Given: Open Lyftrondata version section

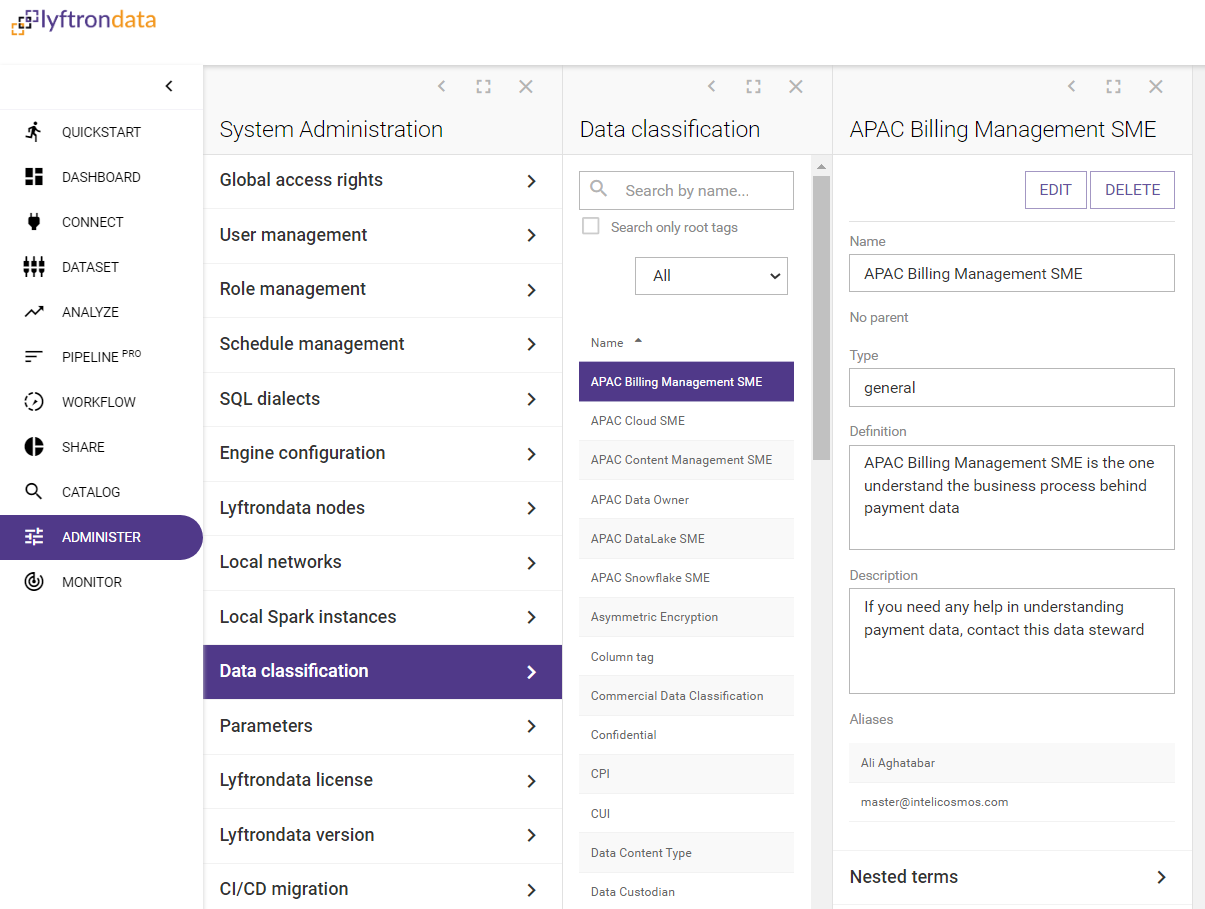Looking at the screenshot, I should (382, 835).
